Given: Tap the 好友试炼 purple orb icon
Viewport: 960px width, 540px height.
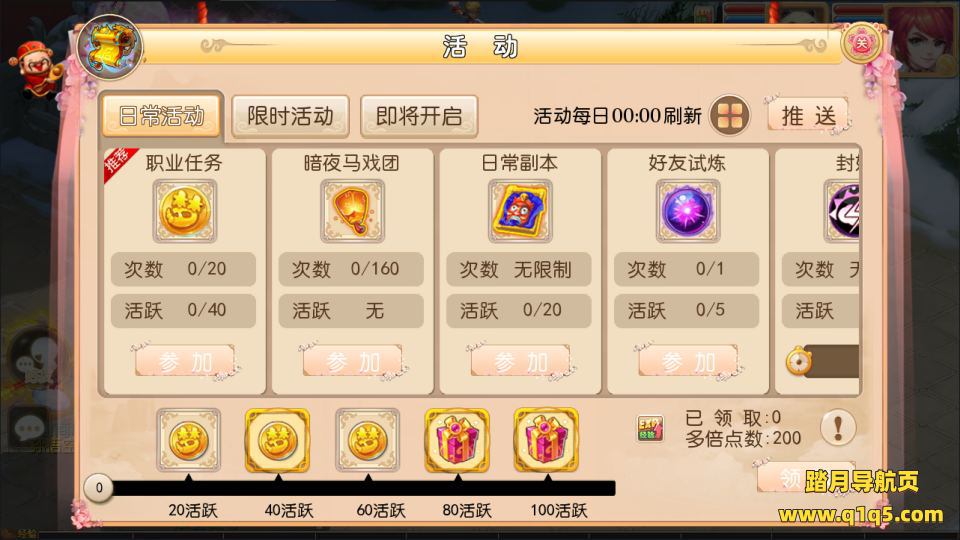Looking at the screenshot, I should pos(688,211).
